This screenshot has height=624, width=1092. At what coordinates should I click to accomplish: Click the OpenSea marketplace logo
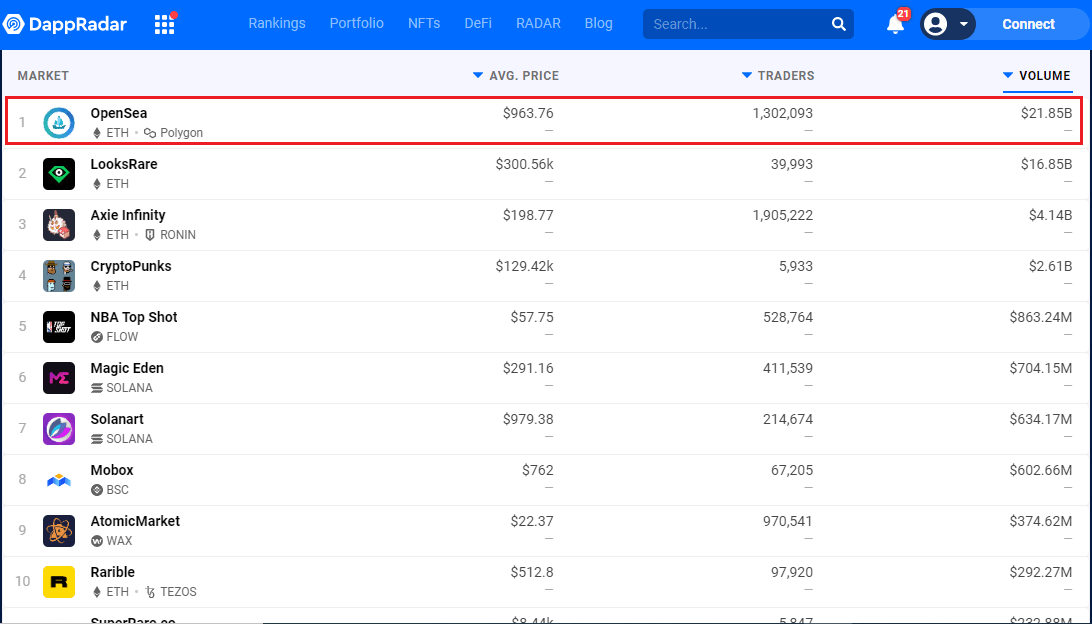coord(59,123)
